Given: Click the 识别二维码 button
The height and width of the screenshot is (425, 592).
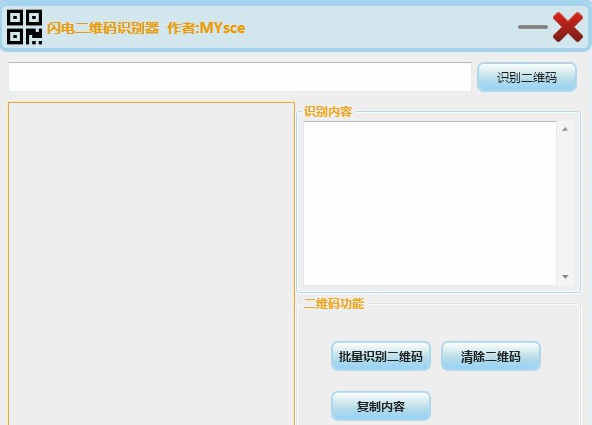Looking at the screenshot, I should 527,77.
